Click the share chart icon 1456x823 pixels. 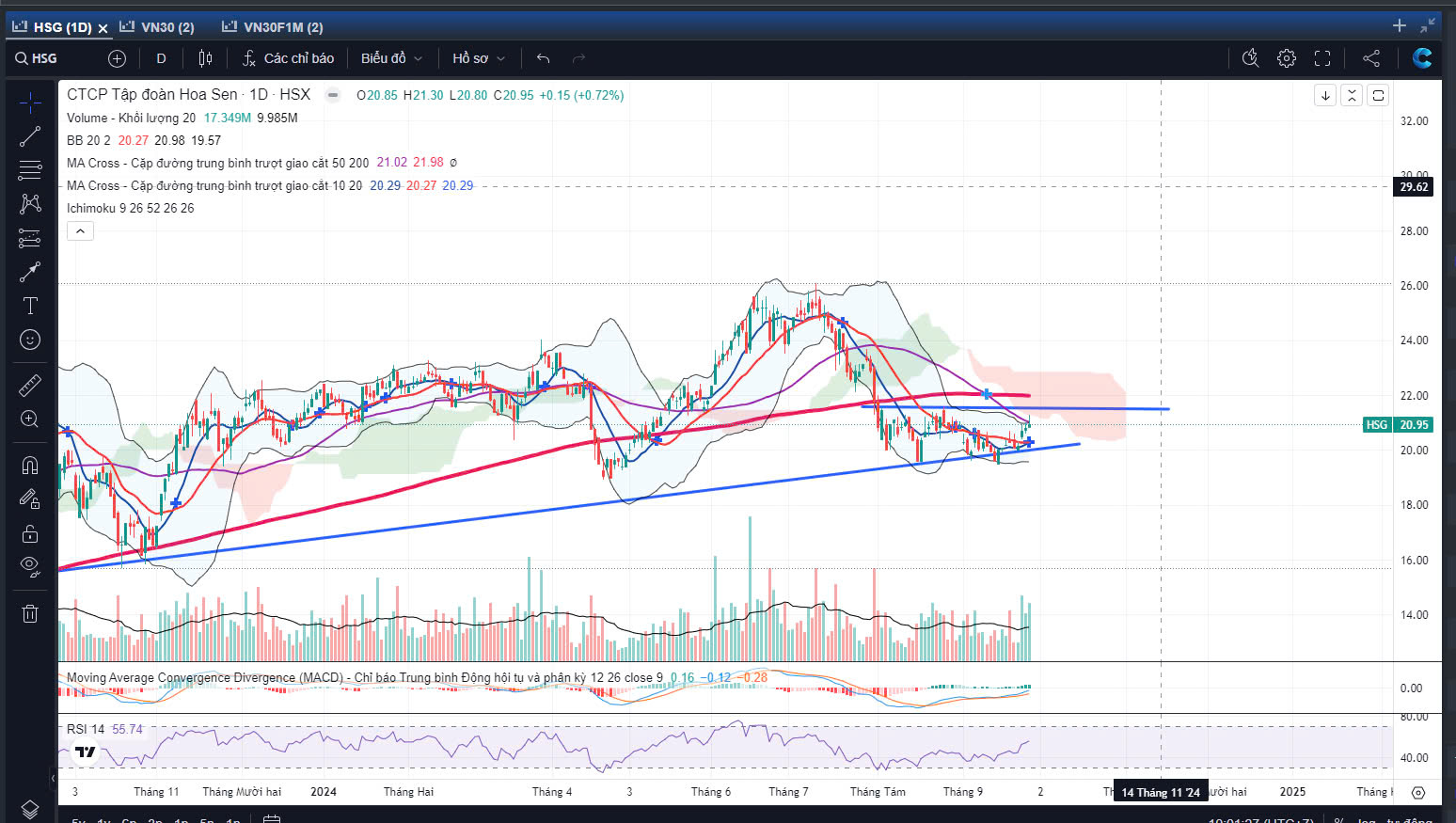(x=1371, y=58)
